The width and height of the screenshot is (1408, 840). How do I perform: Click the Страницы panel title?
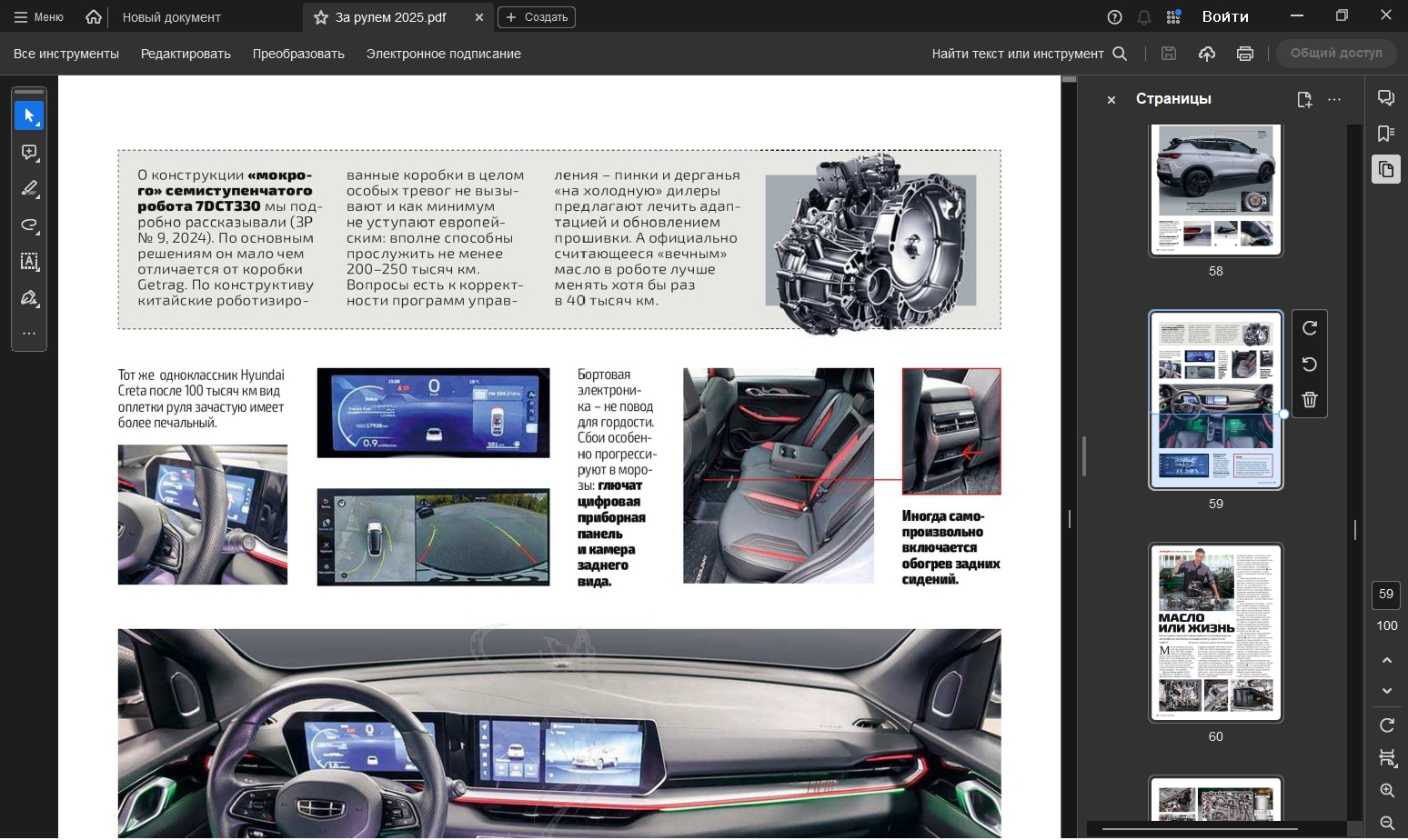(1173, 98)
